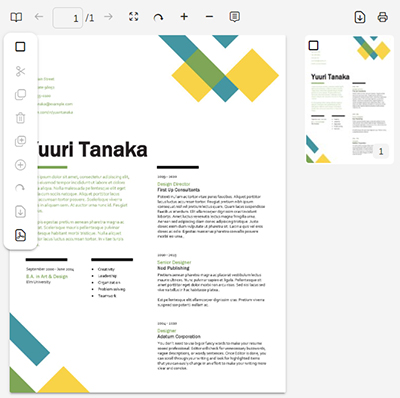Download selected pages in the side panel
Image resolution: width=400 pixels, height=398 pixels.
pos(20,212)
